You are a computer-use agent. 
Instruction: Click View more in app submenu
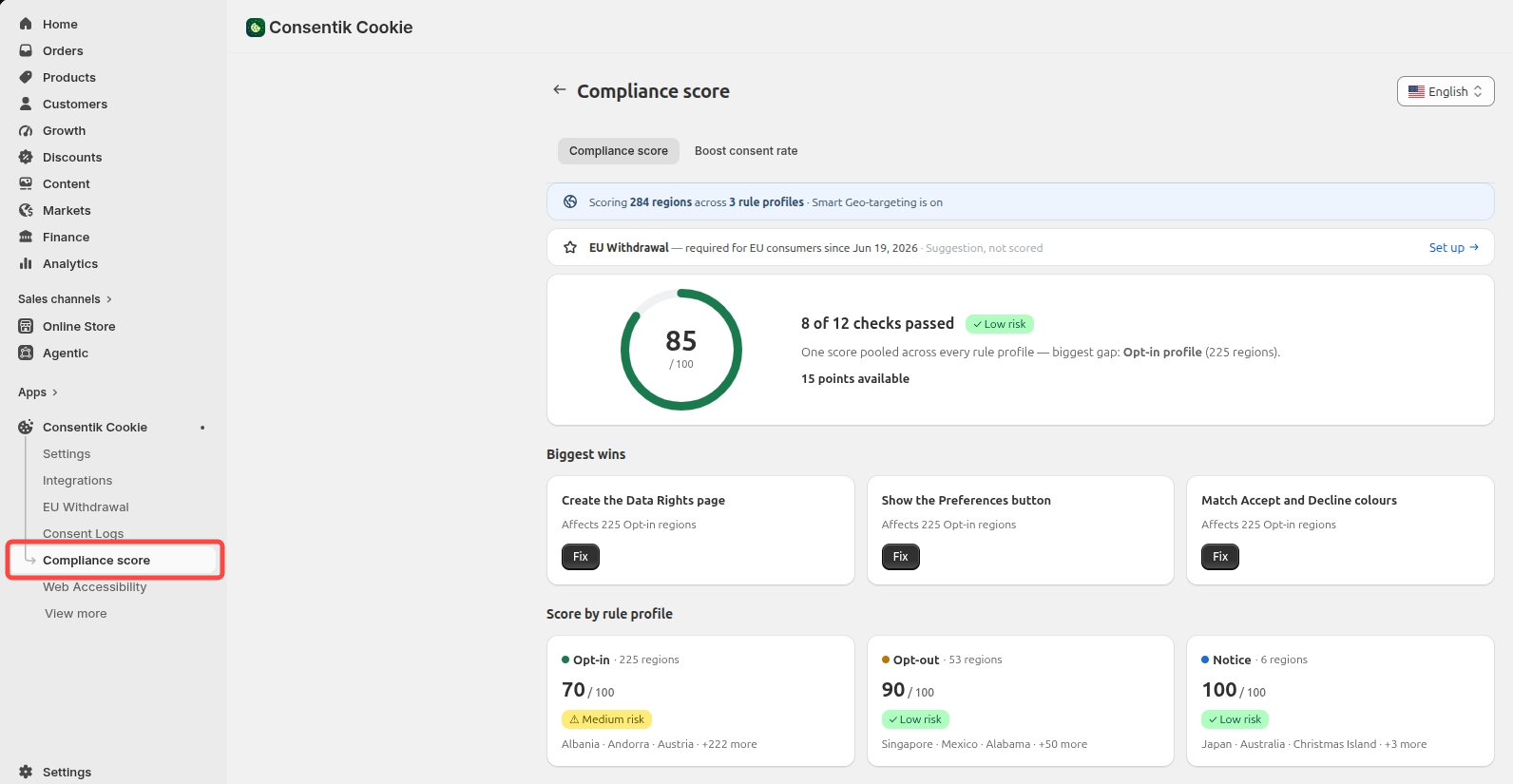pyautogui.click(x=76, y=614)
